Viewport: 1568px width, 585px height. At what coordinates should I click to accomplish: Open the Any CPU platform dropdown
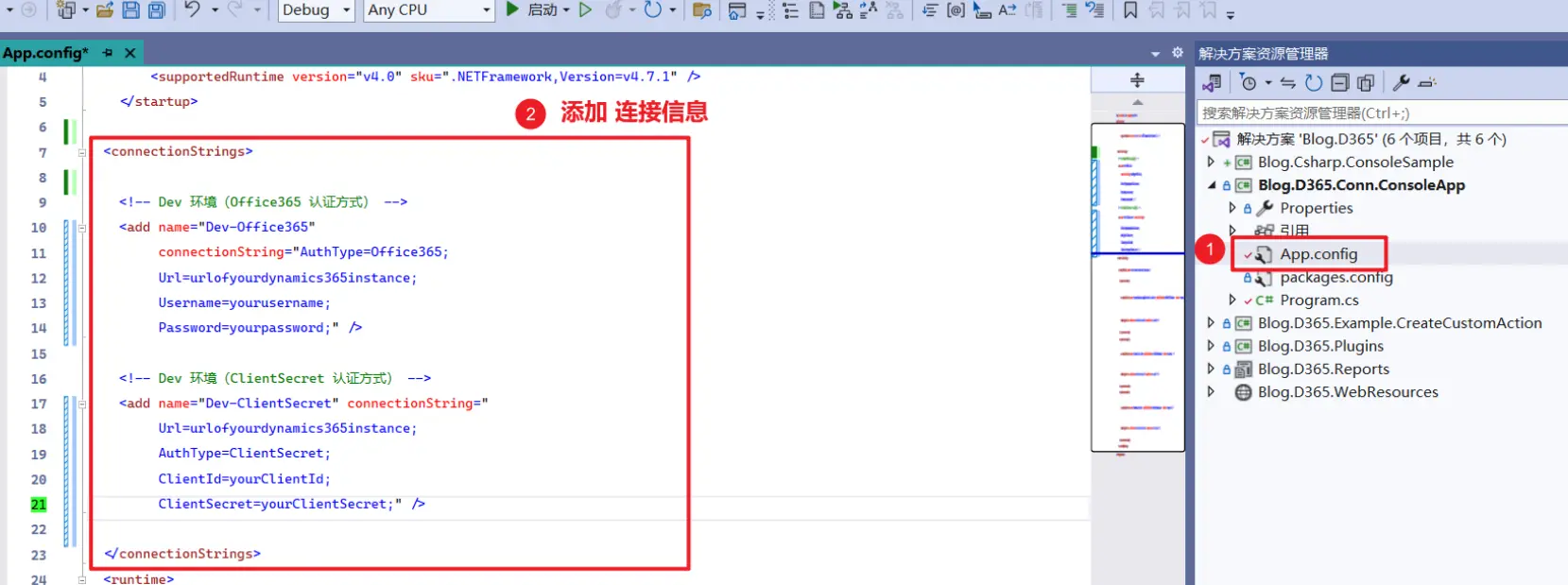click(x=429, y=10)
